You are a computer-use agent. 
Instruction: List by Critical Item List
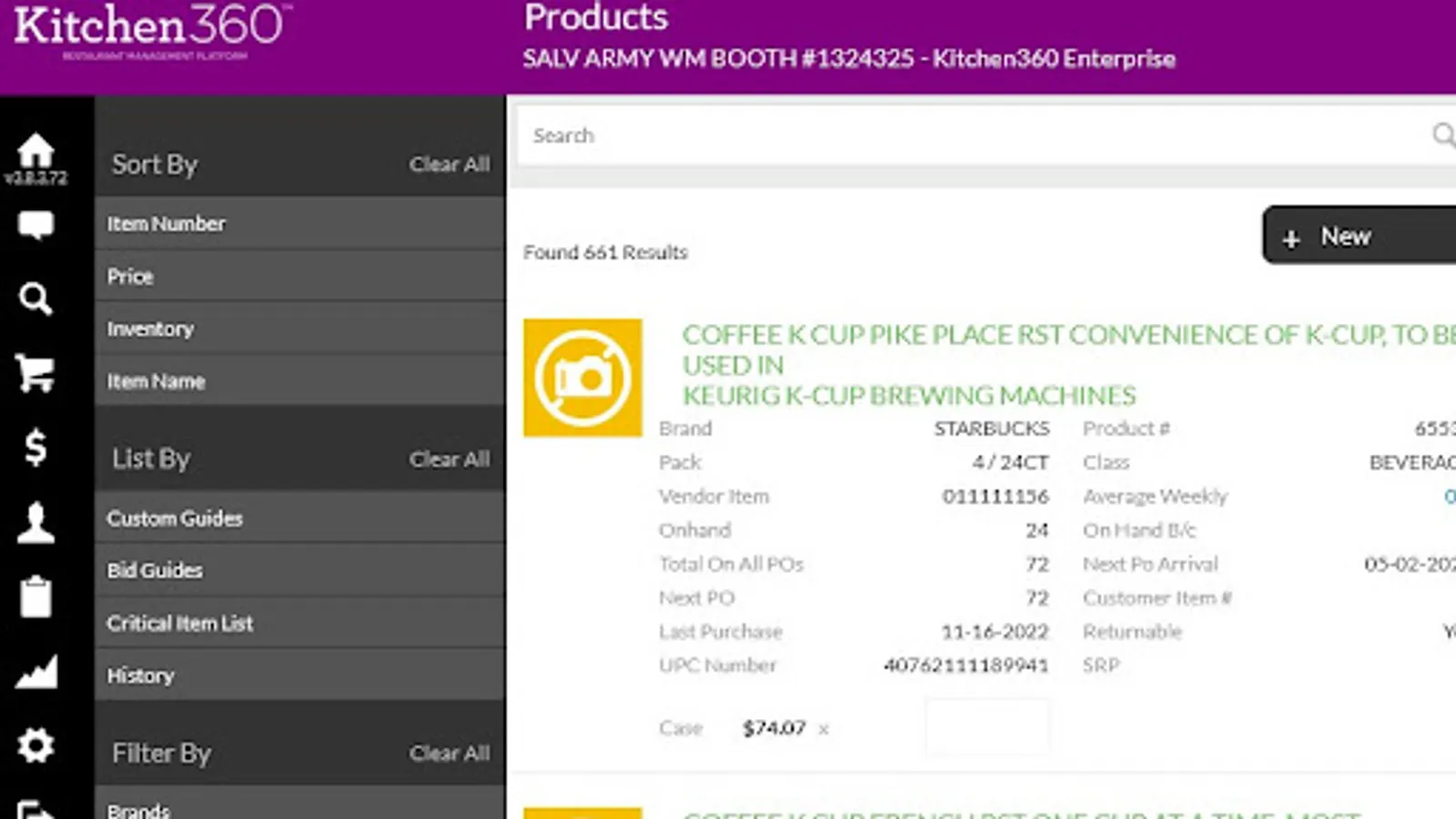click(x=300, y=623)
